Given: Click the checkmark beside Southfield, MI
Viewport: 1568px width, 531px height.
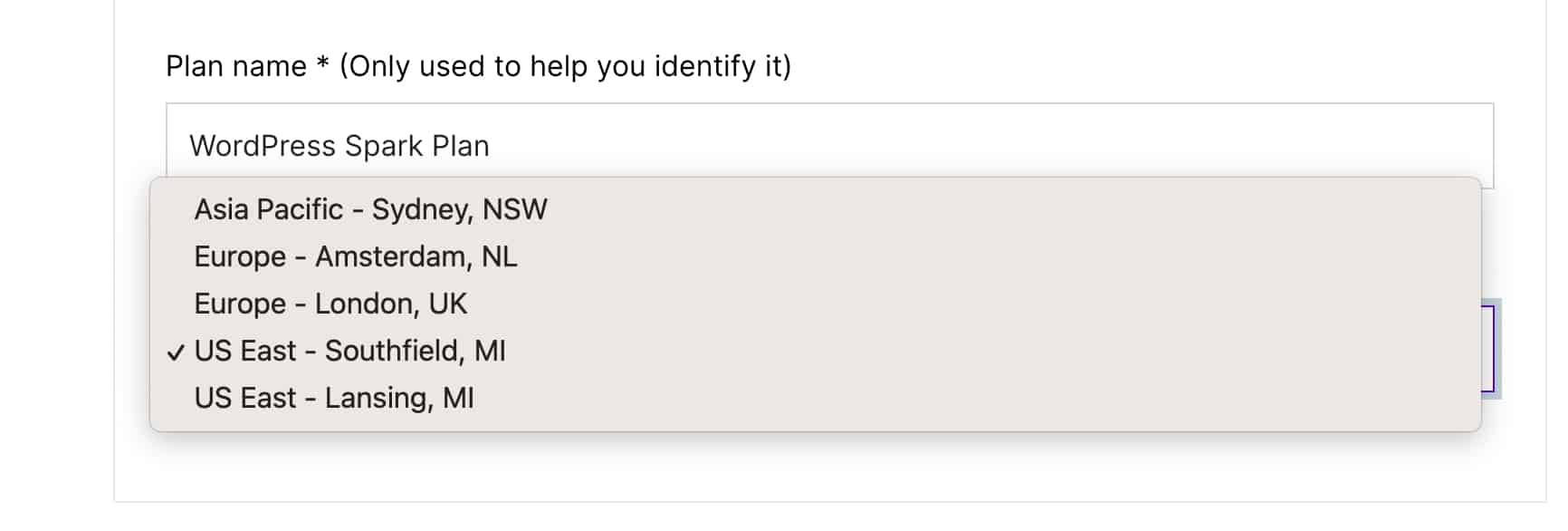Looking at the screenshot, I should tap(176, 352).
